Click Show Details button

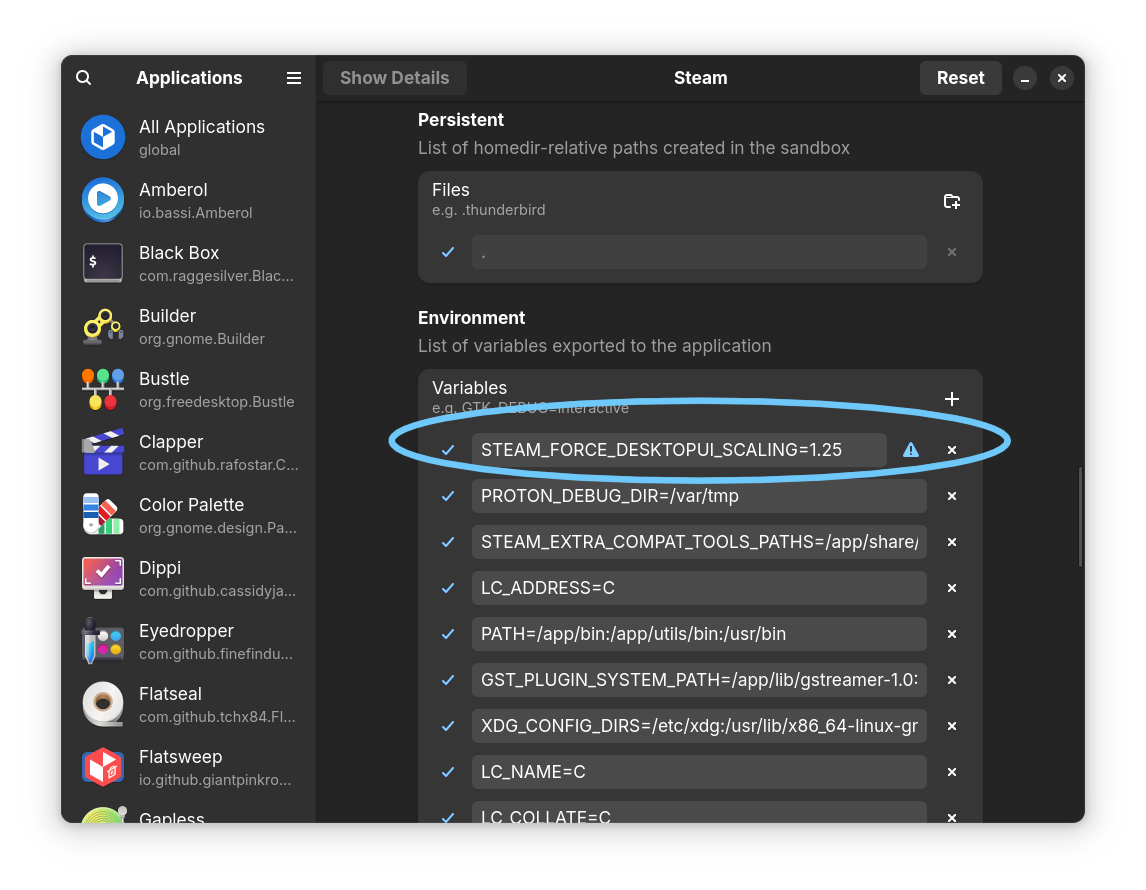click(395, 77)
